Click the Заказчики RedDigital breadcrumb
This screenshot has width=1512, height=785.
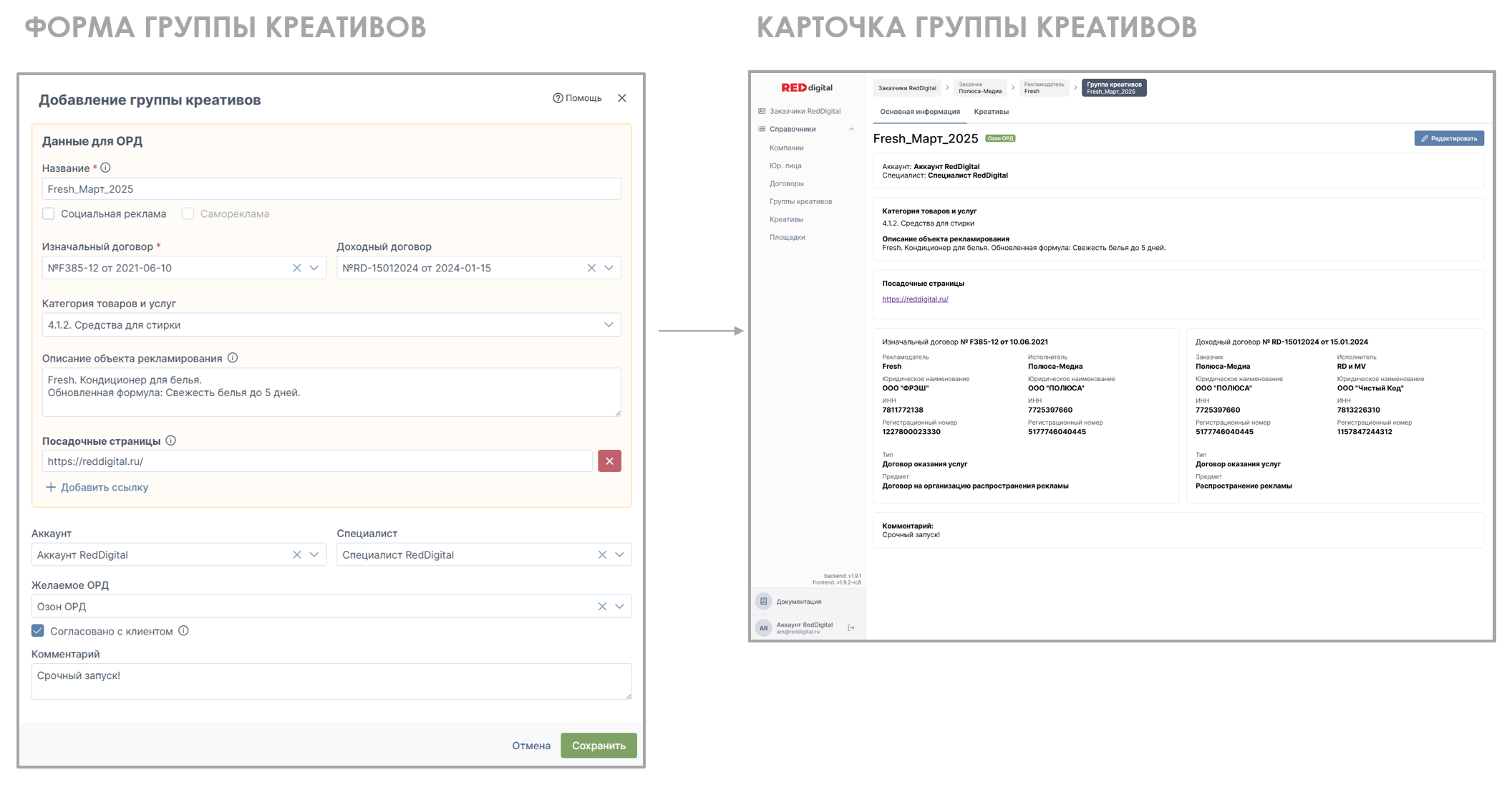[907, 88]
